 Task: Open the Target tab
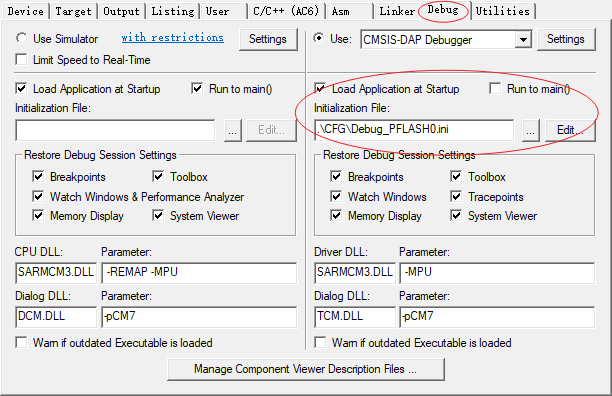[x=73, y=11]
